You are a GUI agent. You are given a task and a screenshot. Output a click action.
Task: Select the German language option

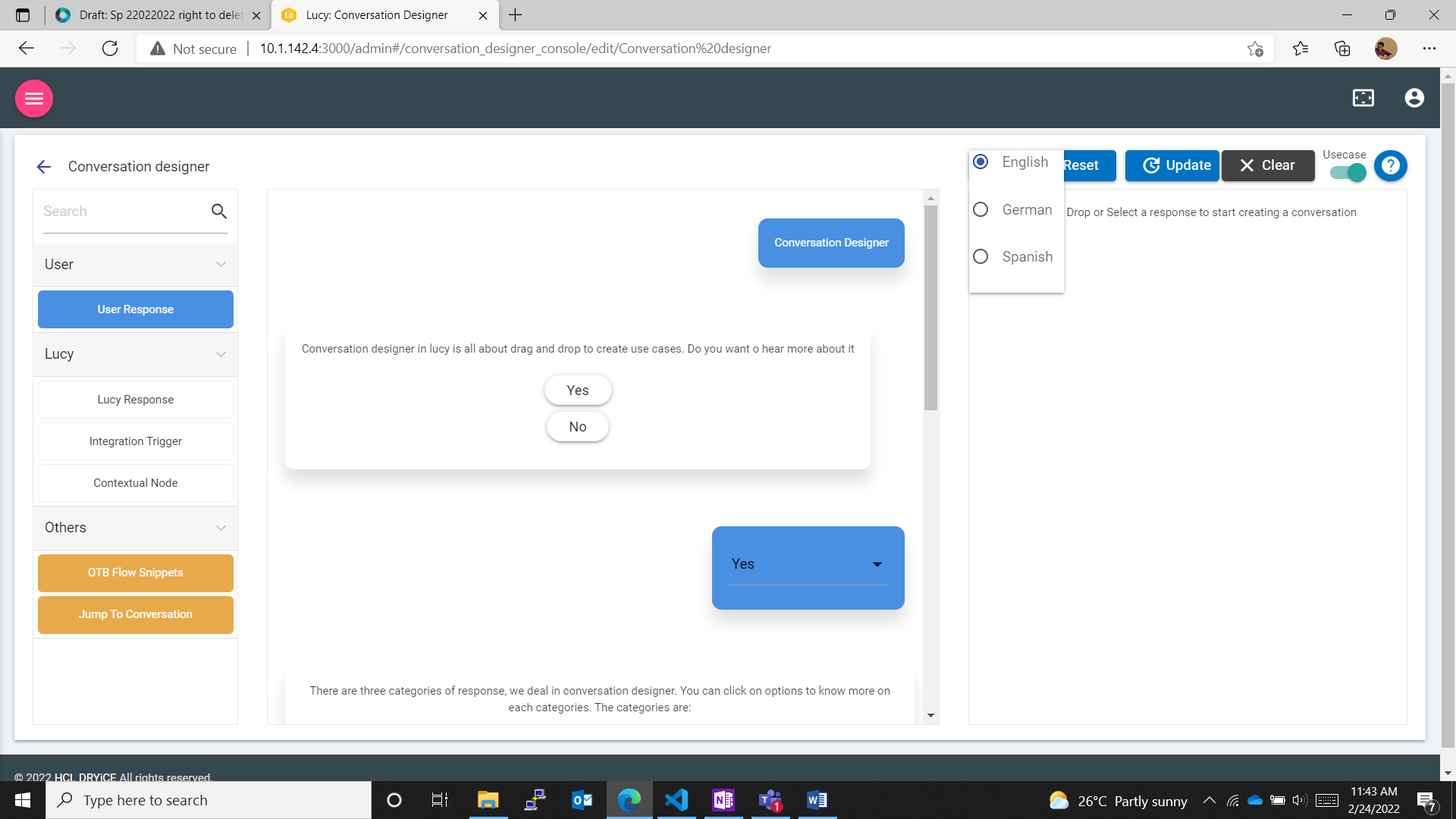click(x=981, y=210)
